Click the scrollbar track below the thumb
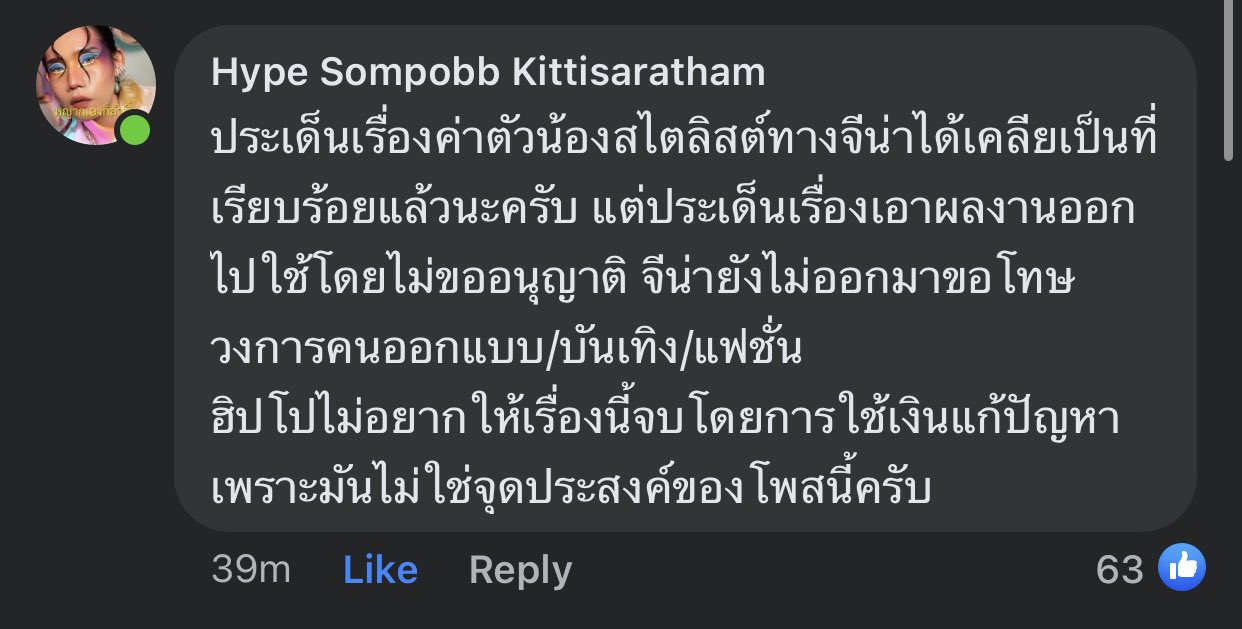1242x629 pixels. coord(1229,400)
